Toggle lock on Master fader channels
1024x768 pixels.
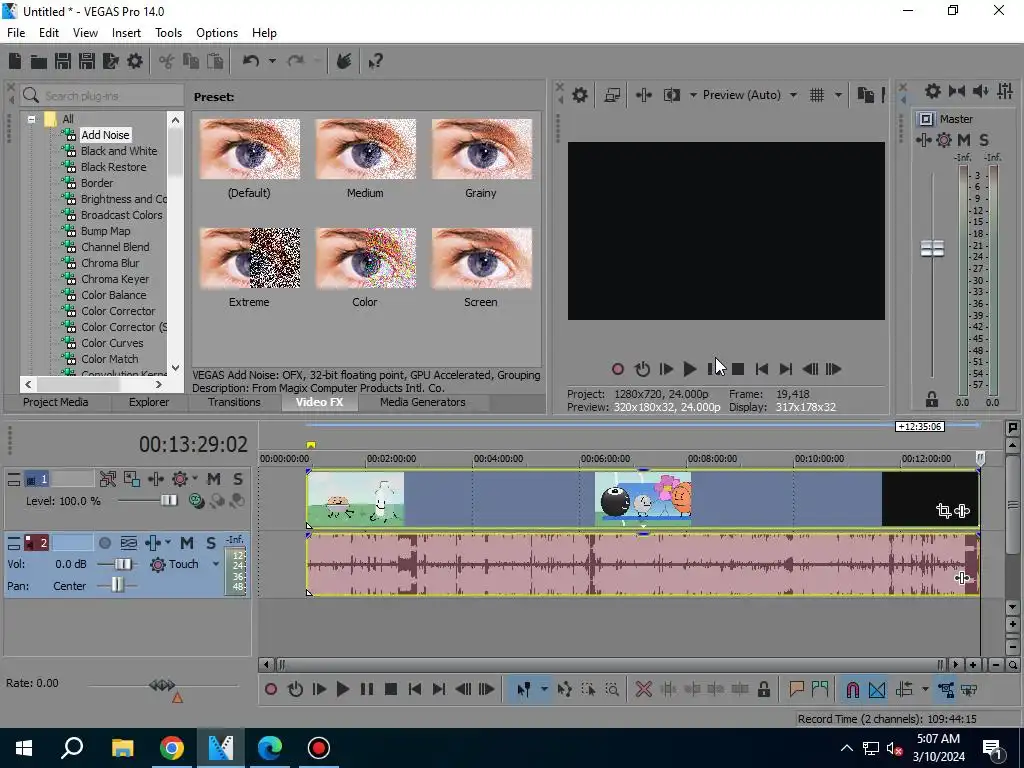(932, 399)
